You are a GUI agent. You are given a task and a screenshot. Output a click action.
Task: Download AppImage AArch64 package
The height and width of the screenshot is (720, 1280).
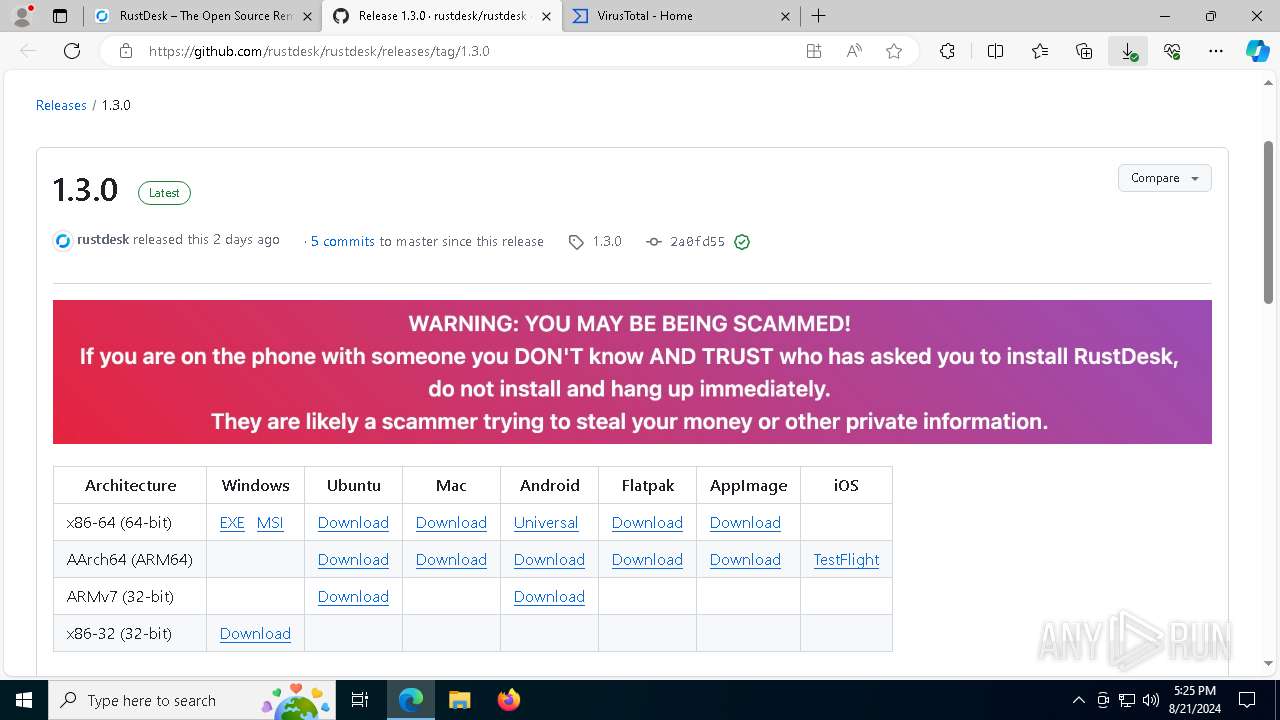coord(745,560)
